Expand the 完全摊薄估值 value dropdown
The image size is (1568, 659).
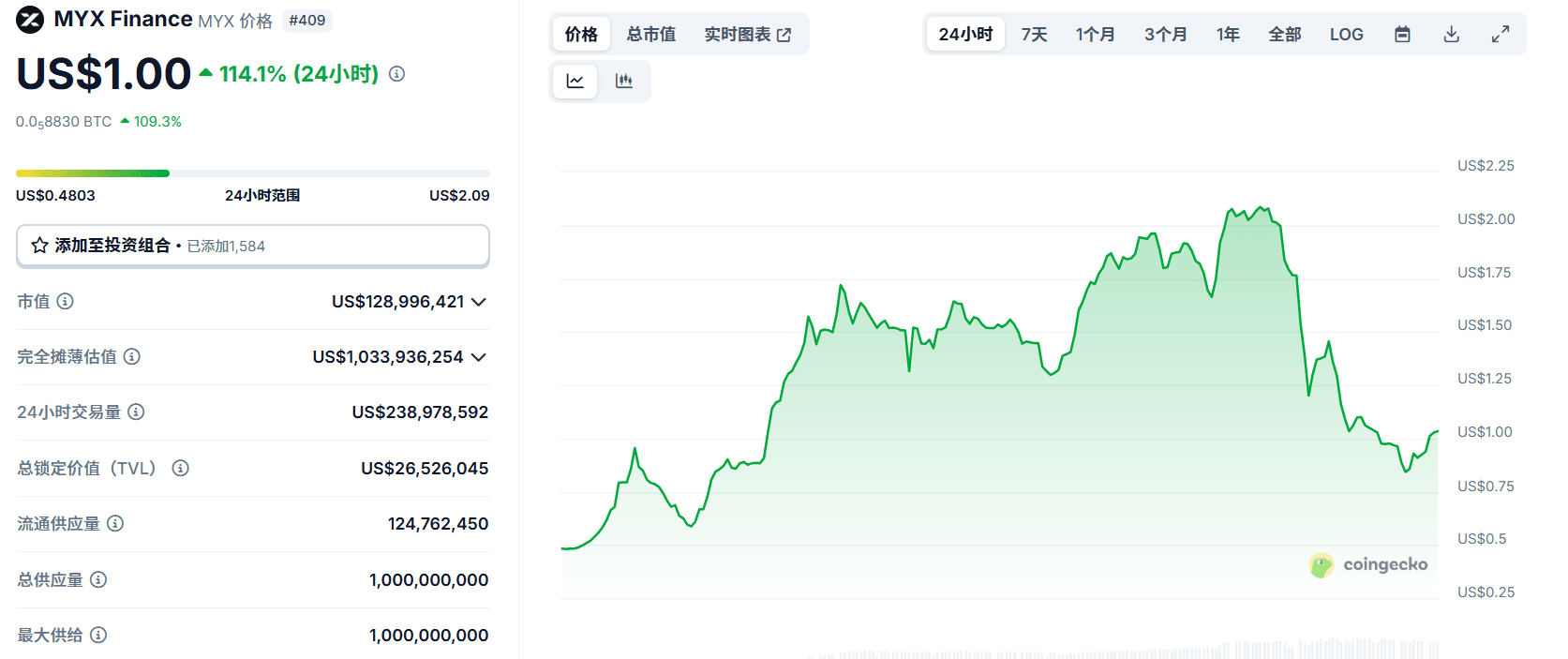point(479,357)
